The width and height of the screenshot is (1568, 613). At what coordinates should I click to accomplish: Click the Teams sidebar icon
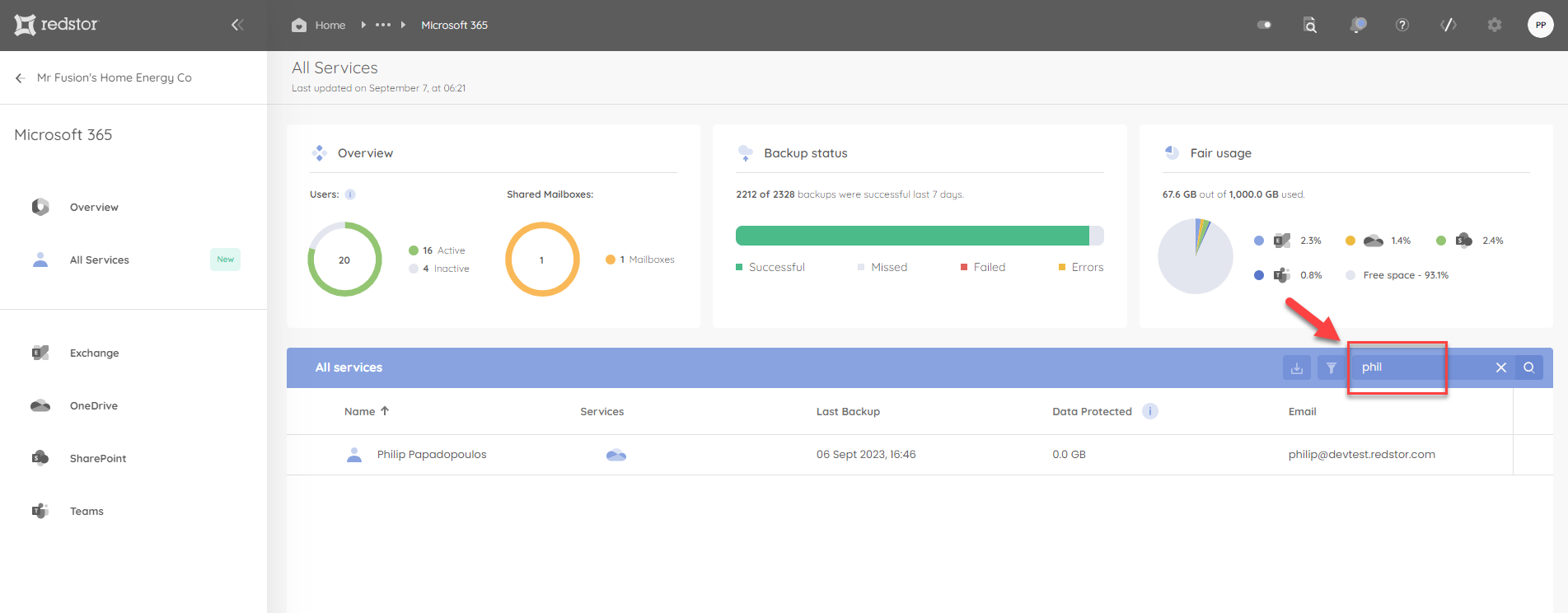[x=40, y=511]
